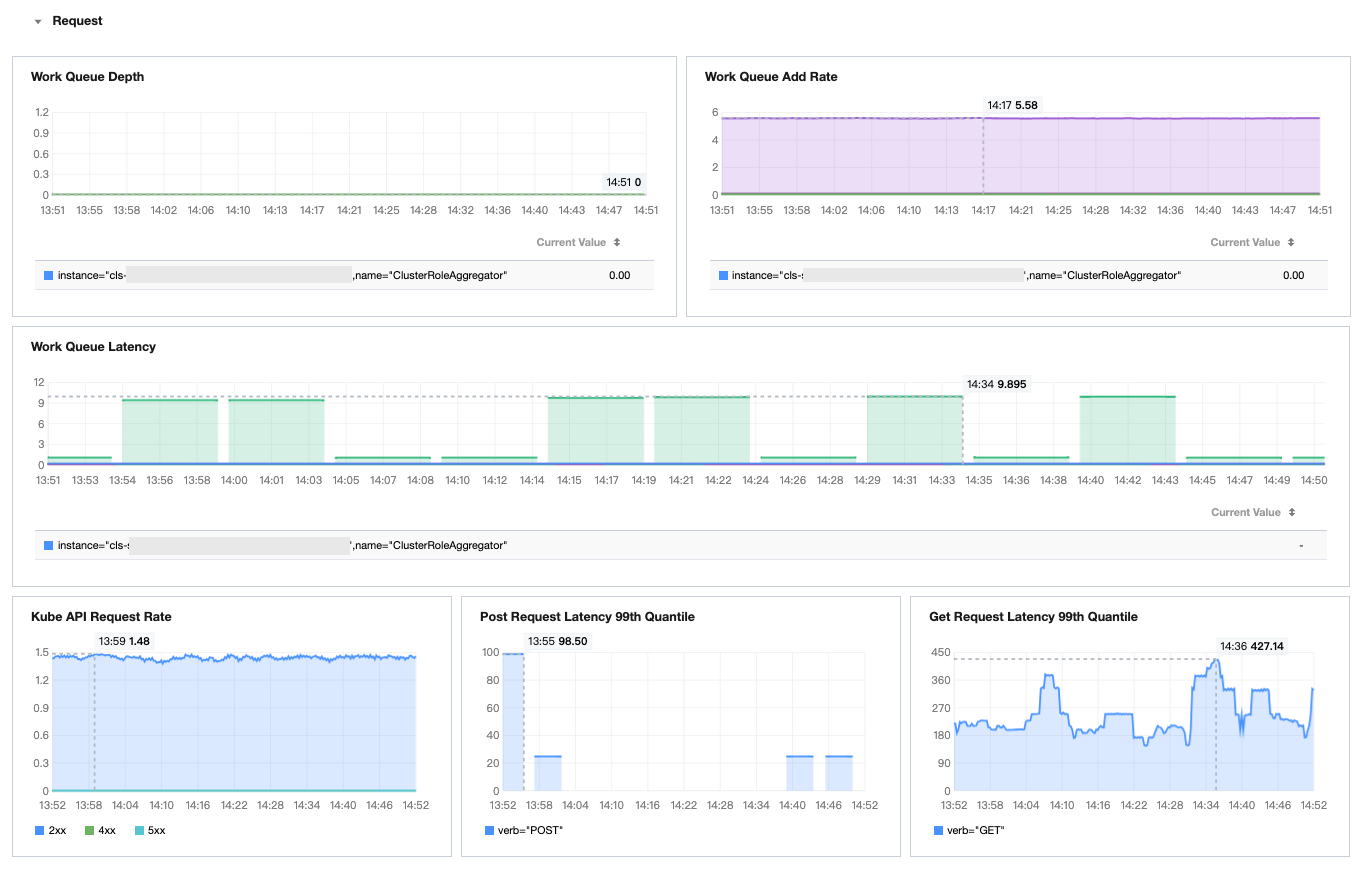
Task: Select ClusterRoleAggregator row in Work Queue Latency
Action: pyautogui.click(x=680, y=545)
